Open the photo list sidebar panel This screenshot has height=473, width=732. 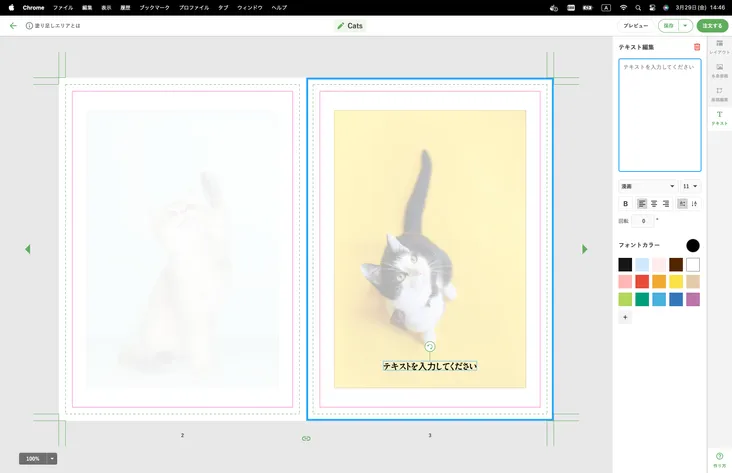[x=719, y=70]
